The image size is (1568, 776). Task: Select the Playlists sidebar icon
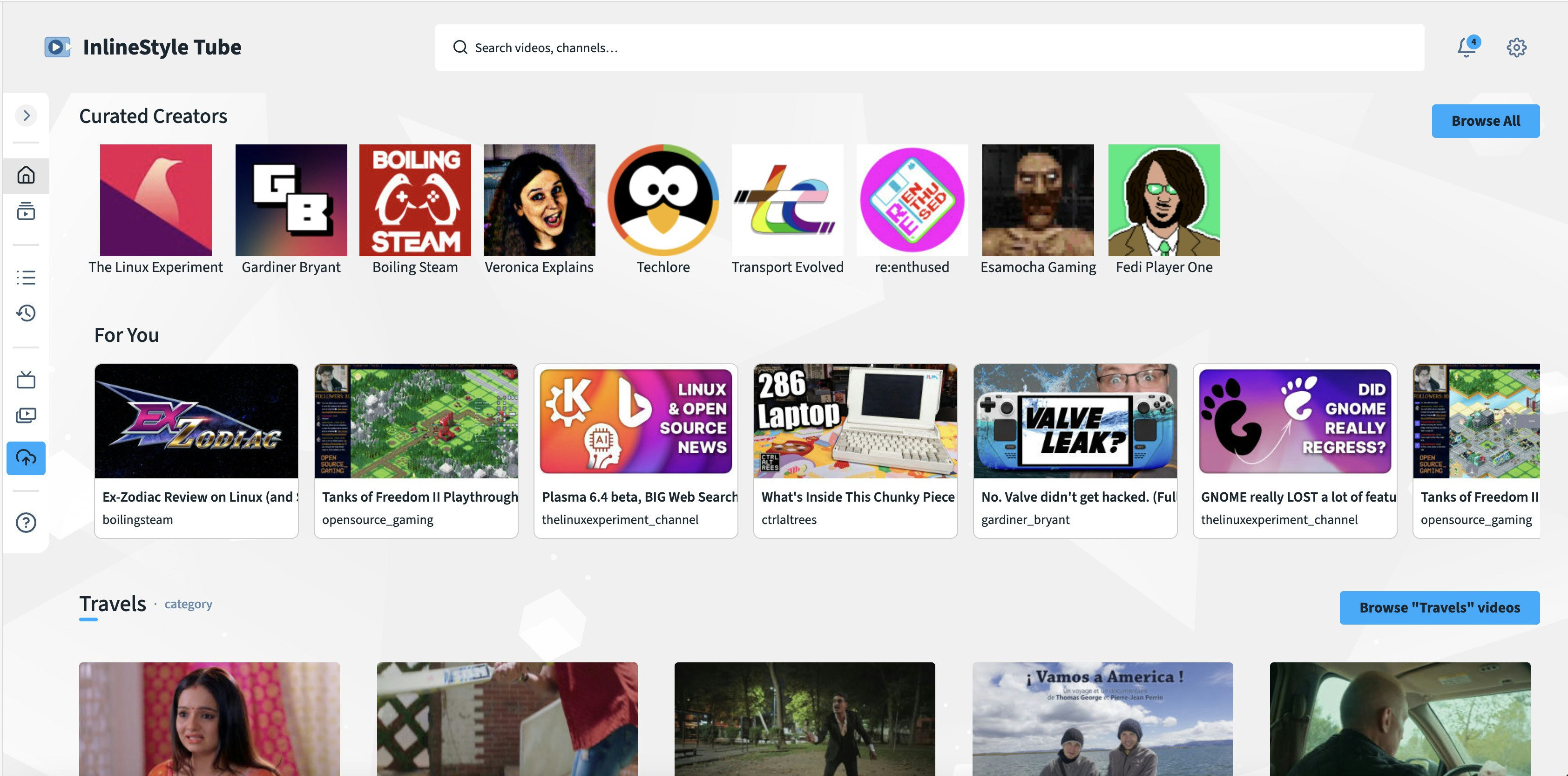[26, 277]
